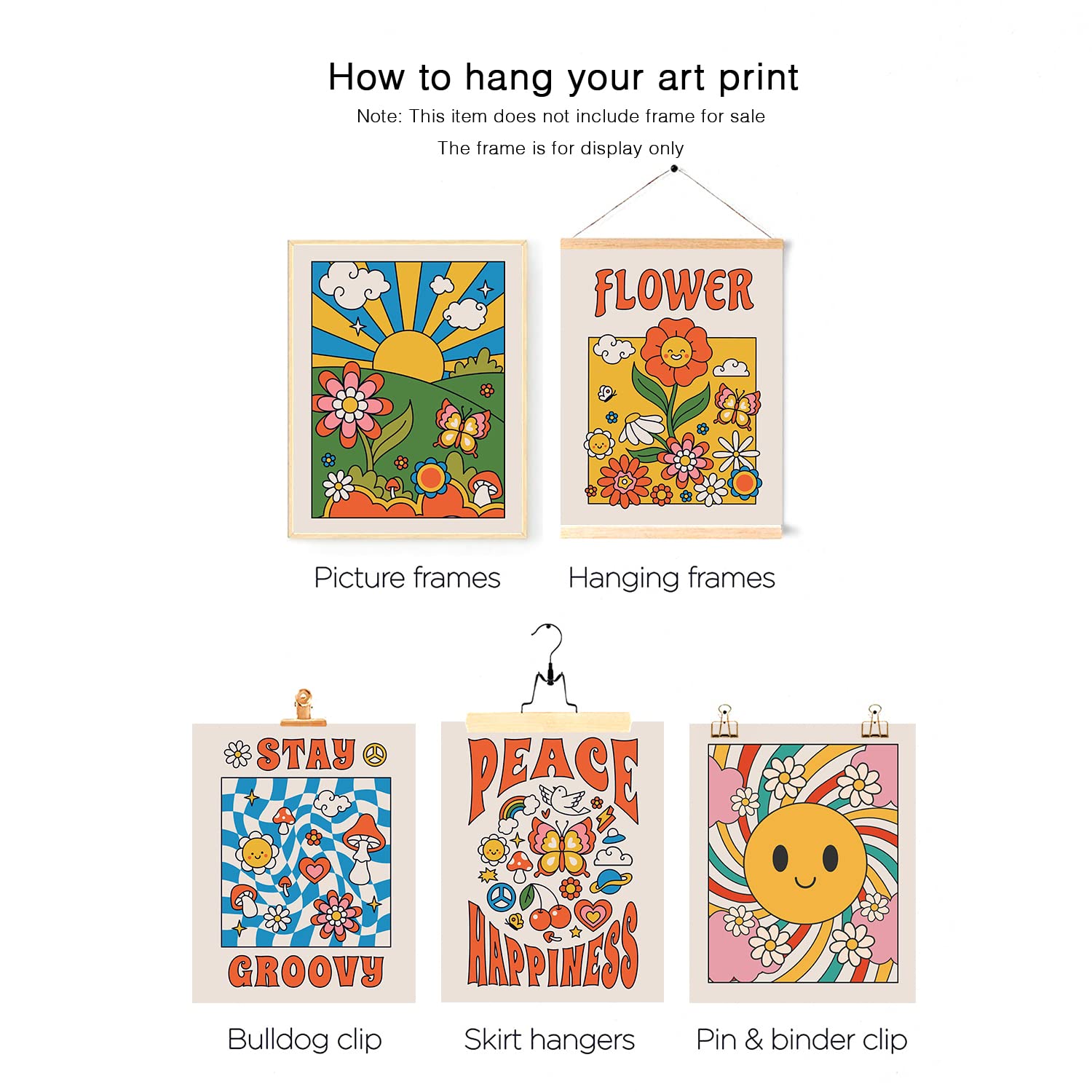Click the black wall pin above Flower print
The image size is (1092, 1092).
click(674, 169)
